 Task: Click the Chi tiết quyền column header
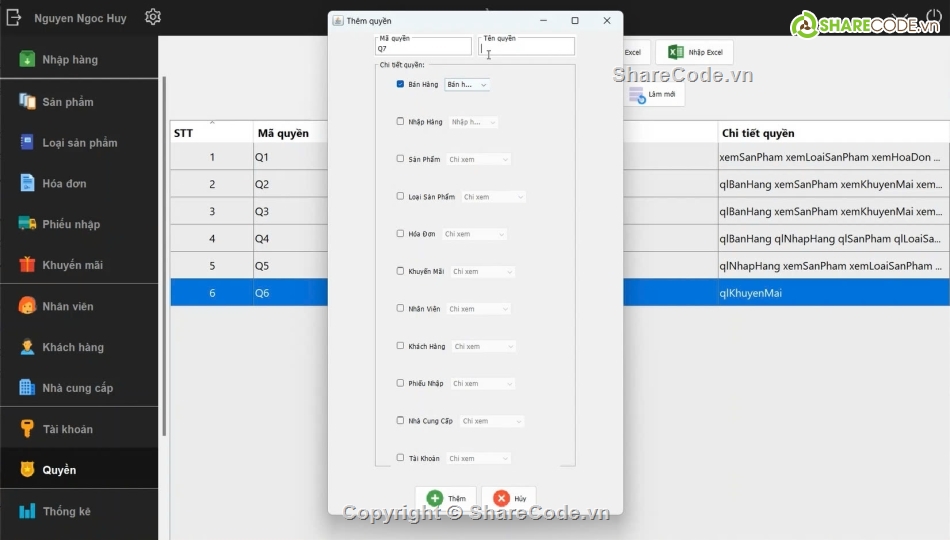[x=834, y=133]
